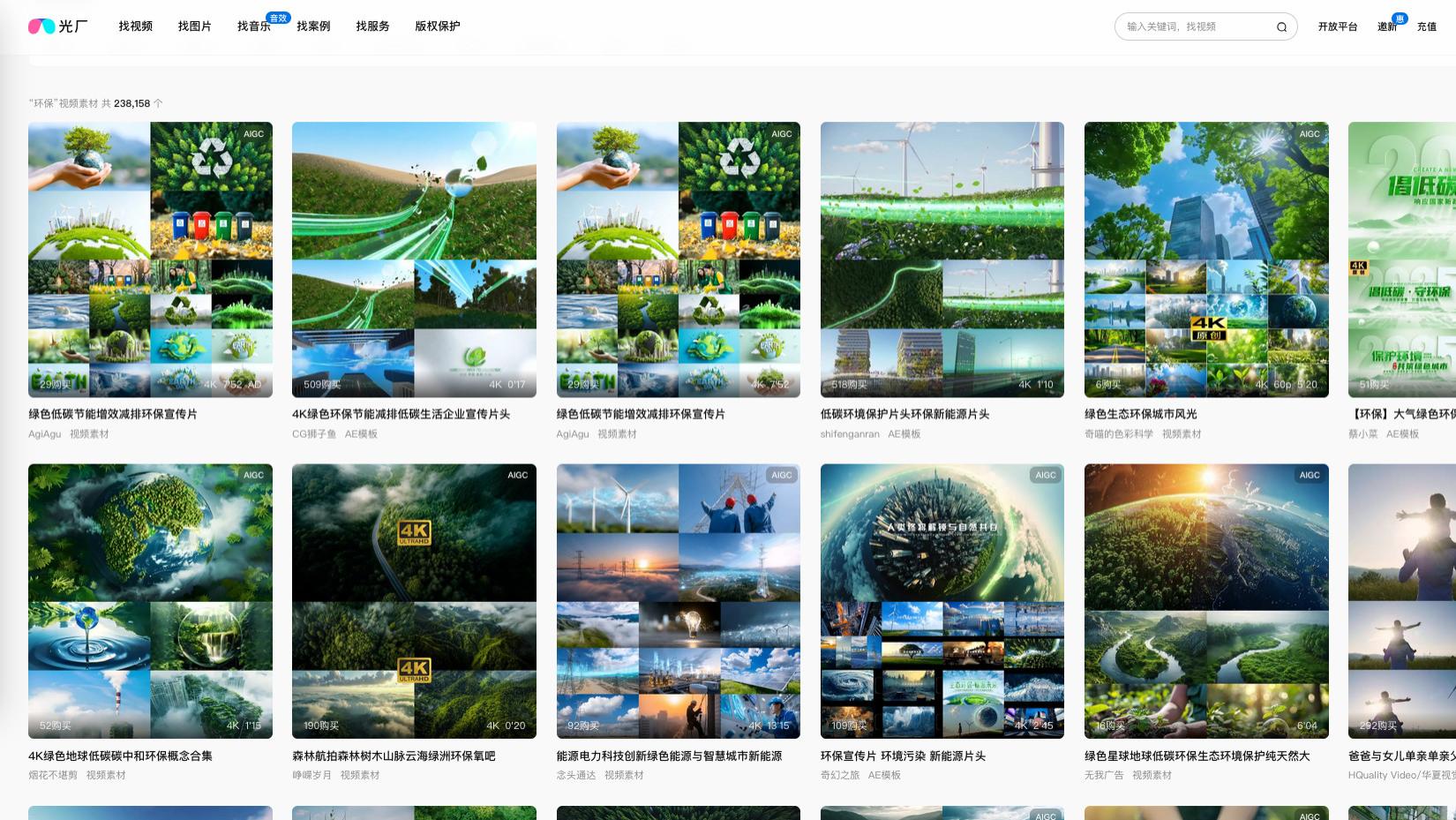Click title 4K绿色地球低碳碳中和环保概念合集
The width and height of the screenshot is (1456, 820).
click(120, 756)
